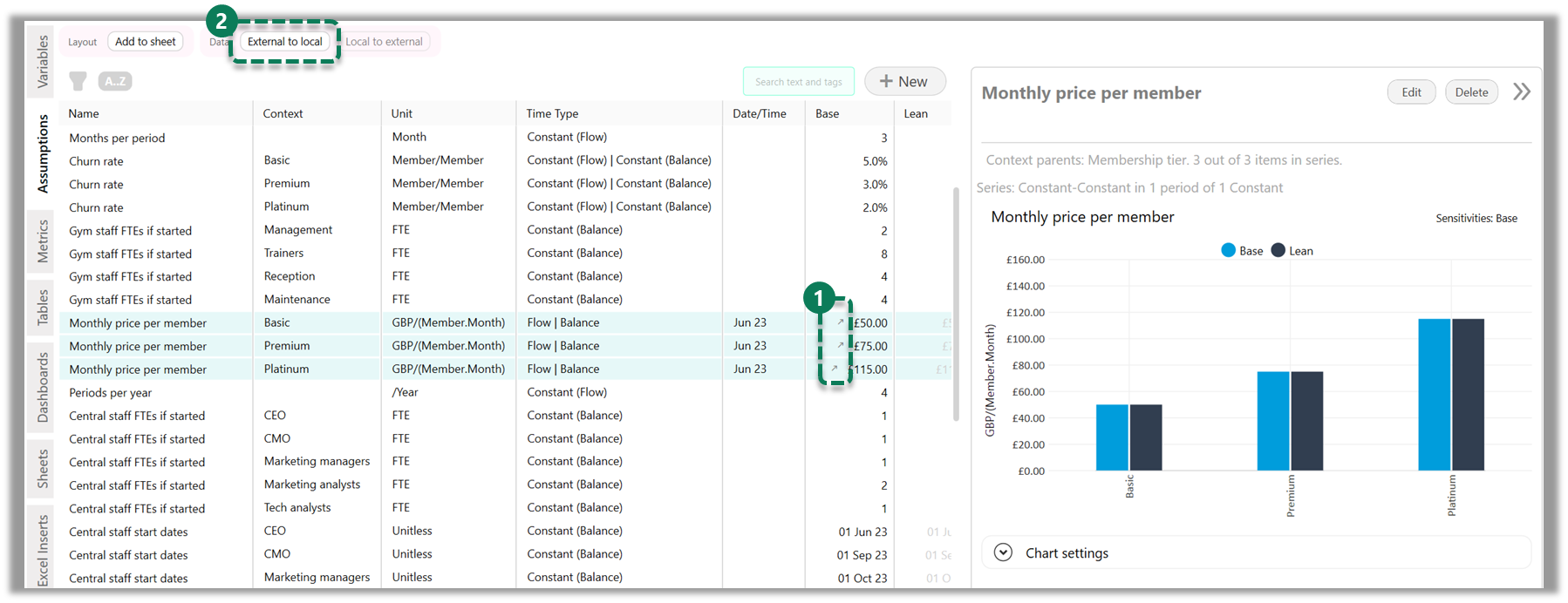Click the External to local button
Image resolution: width=1568 pixels, height=603 pixels.
[x=284, y=41]
